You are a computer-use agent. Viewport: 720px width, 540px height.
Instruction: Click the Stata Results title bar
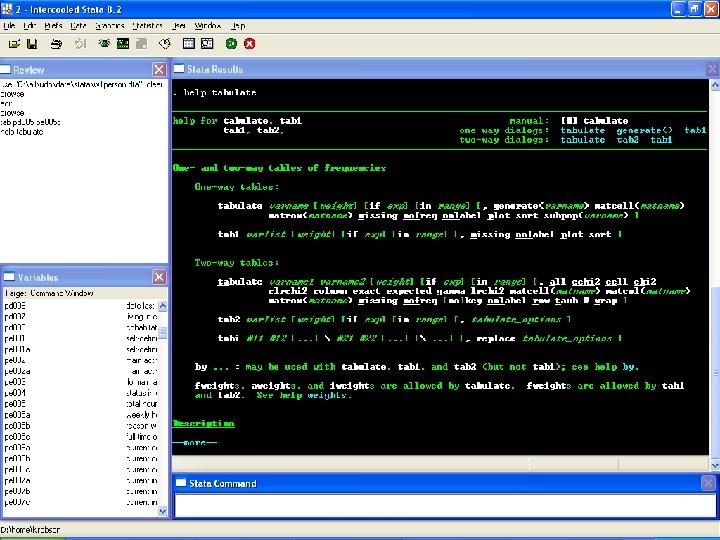[x=439, y=69]
